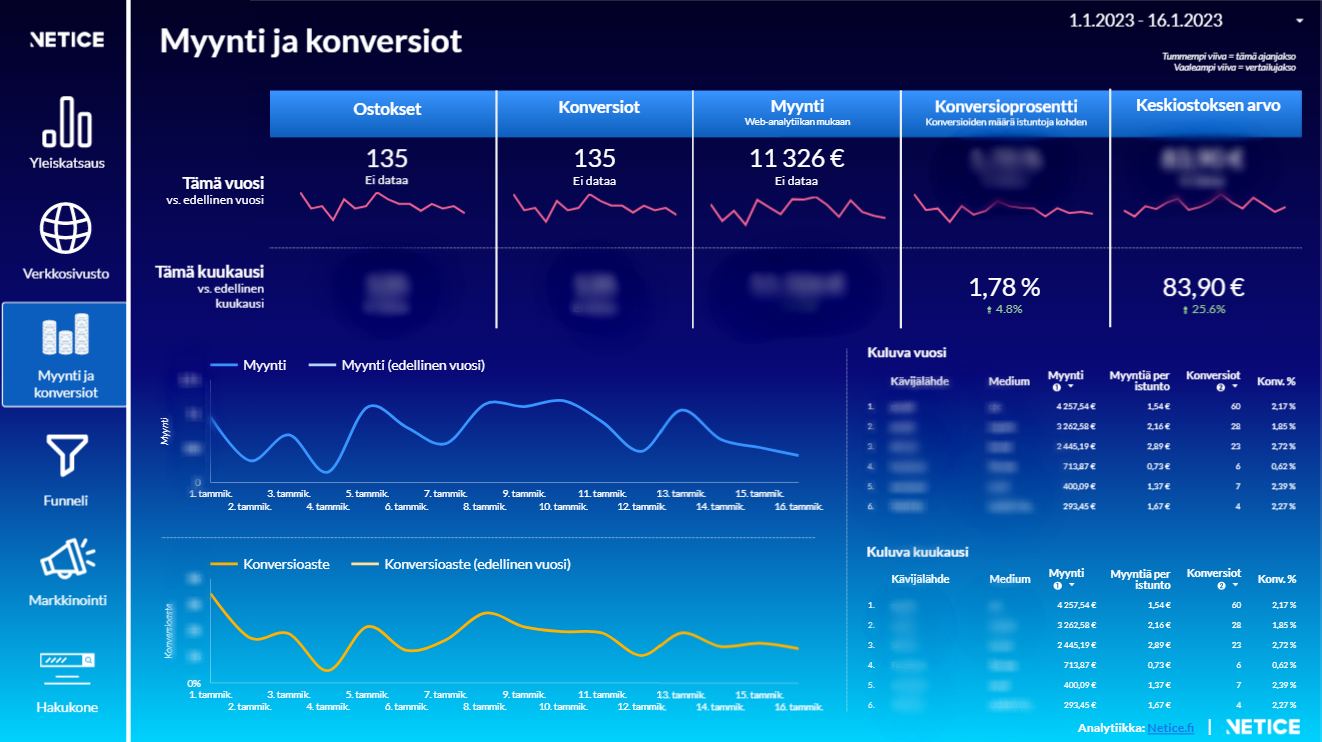Image resolution: width=1322 pixels, height=742 pixels.
Task: Click the 11 326 € sales scorecard
Action: 797,157
